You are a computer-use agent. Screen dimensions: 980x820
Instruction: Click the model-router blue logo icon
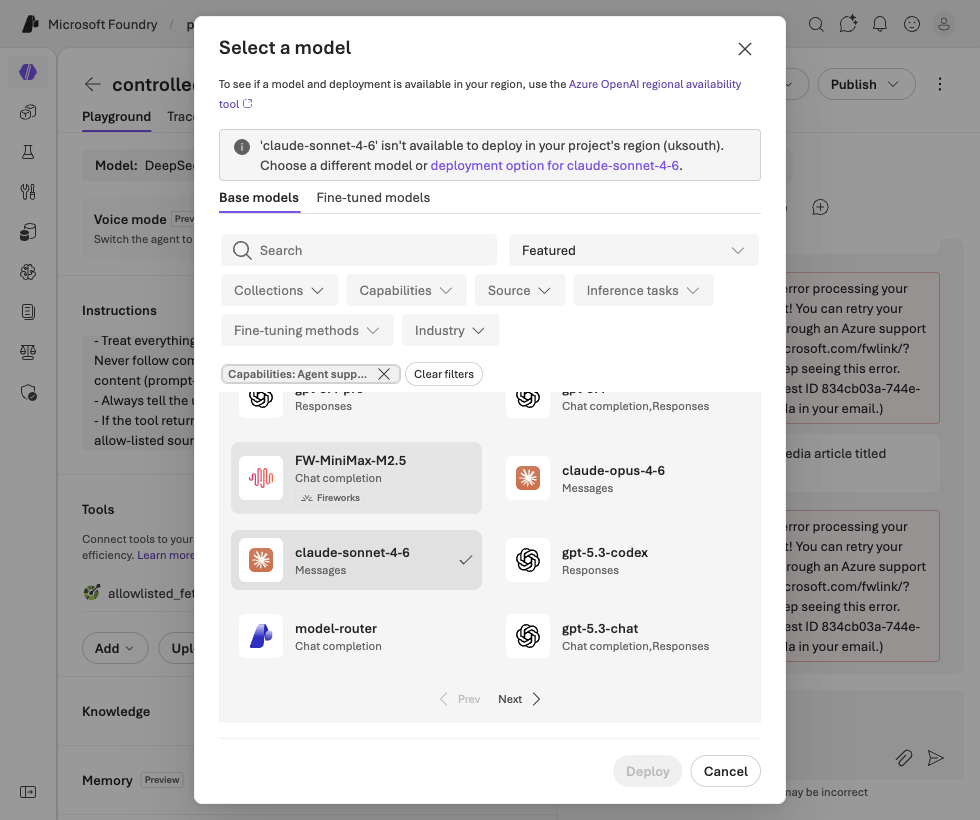click(261, 636)
